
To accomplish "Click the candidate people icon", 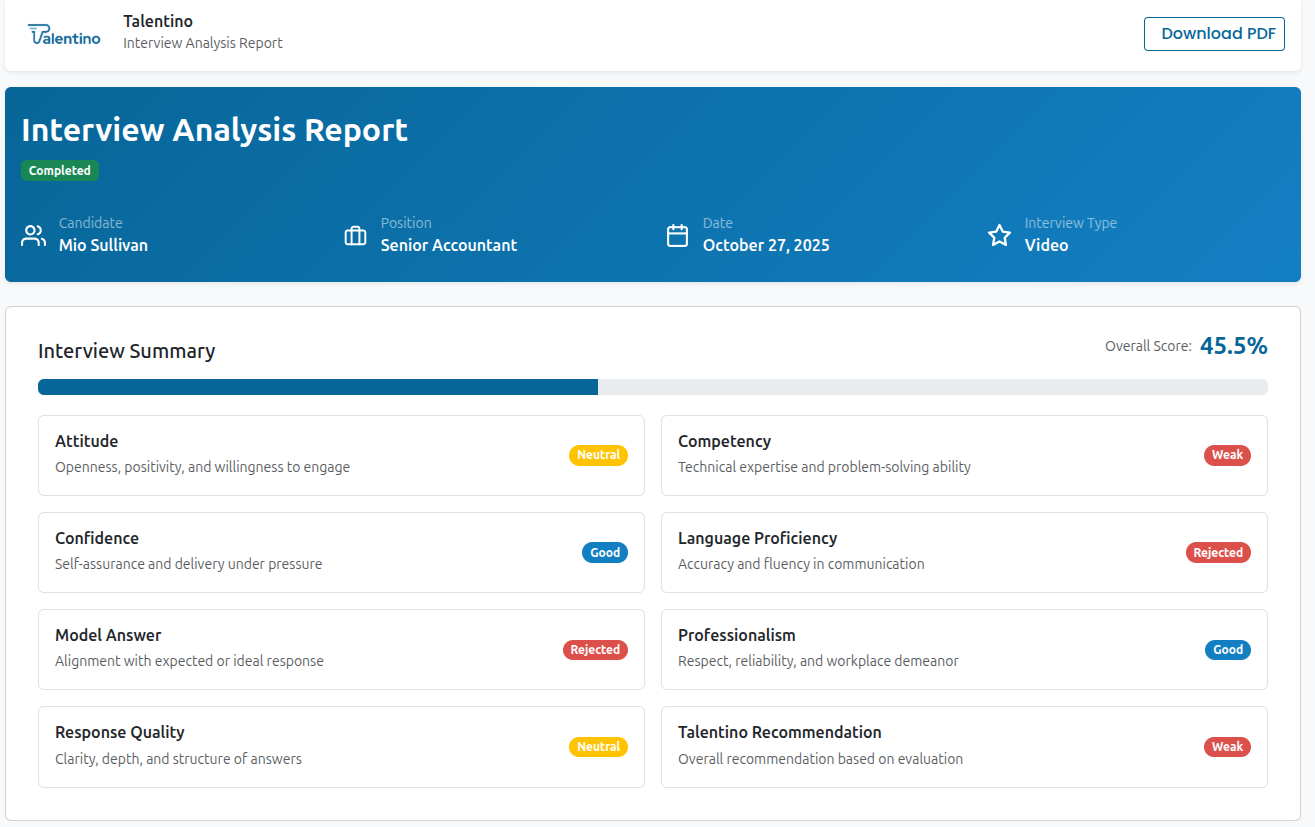I will [34, 236].
